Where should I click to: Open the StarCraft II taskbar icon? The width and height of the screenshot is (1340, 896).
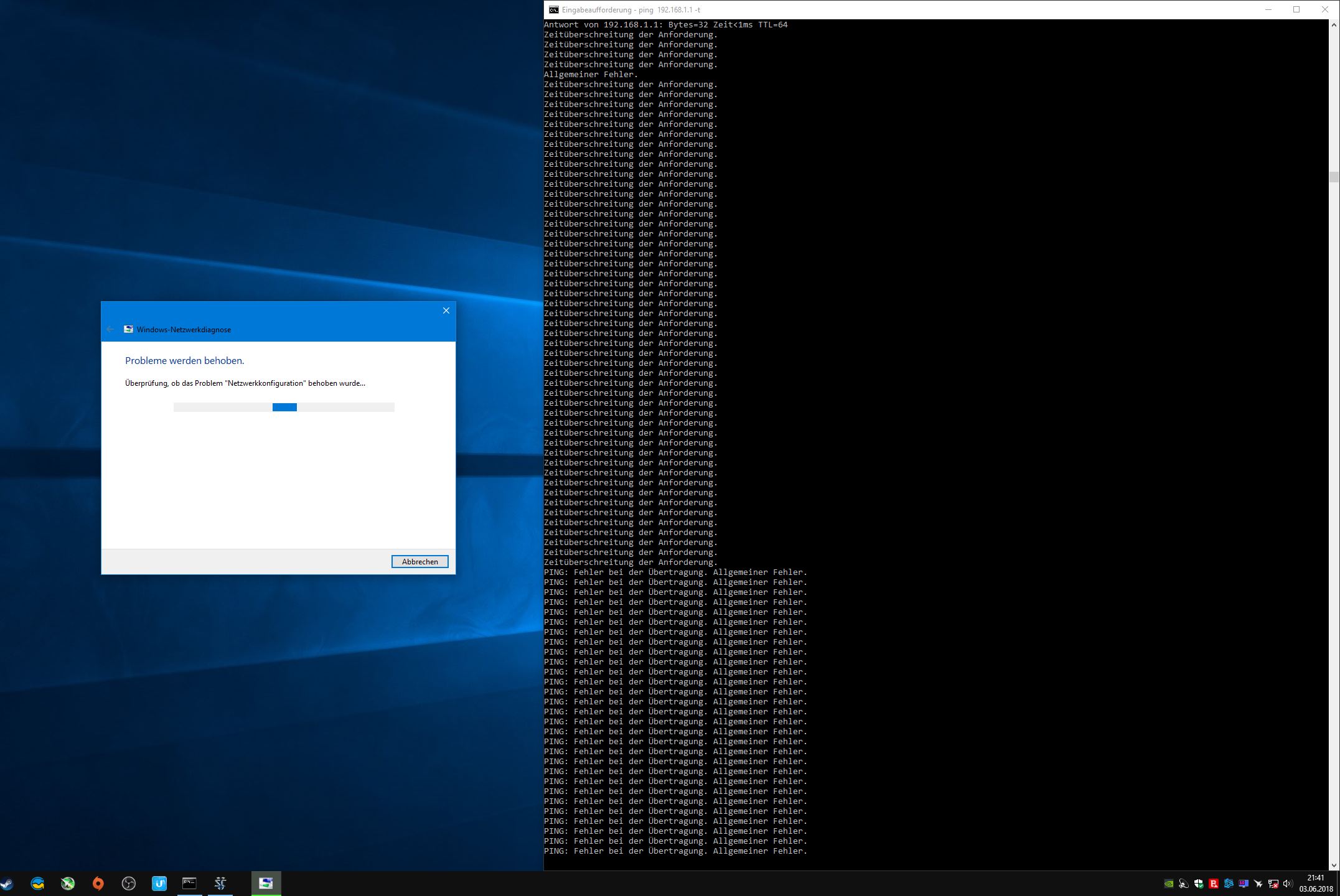click(x=220, y=884)
